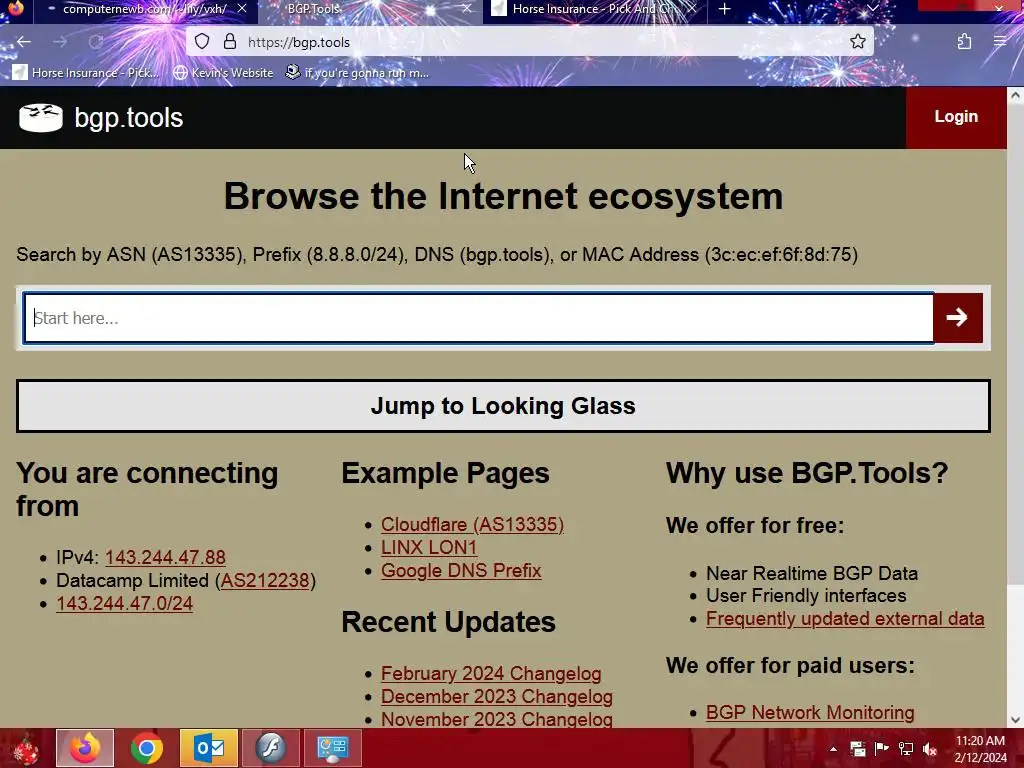Click the tray icon left of the Action Center flag
The height and width of the screenshot is (768, 1024).
tap(857, 749)
